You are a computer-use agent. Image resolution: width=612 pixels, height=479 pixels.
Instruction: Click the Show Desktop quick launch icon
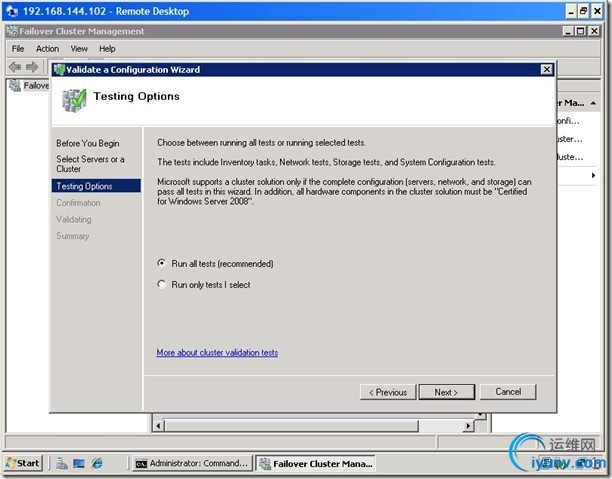click(x=79, y=463)
